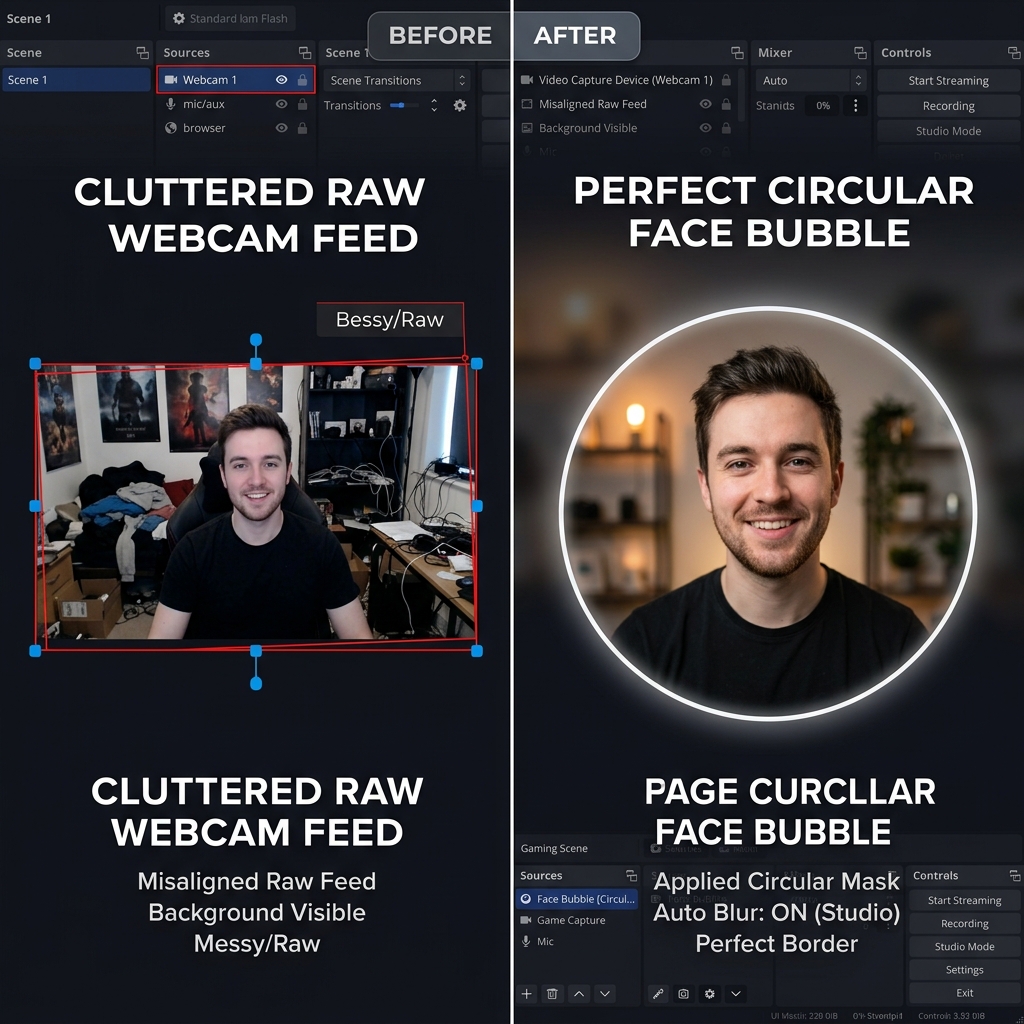Viewport: 1024px width, 1024px height.
Task: Click lower Studio Mode button
Action: (x=965, y=946)
